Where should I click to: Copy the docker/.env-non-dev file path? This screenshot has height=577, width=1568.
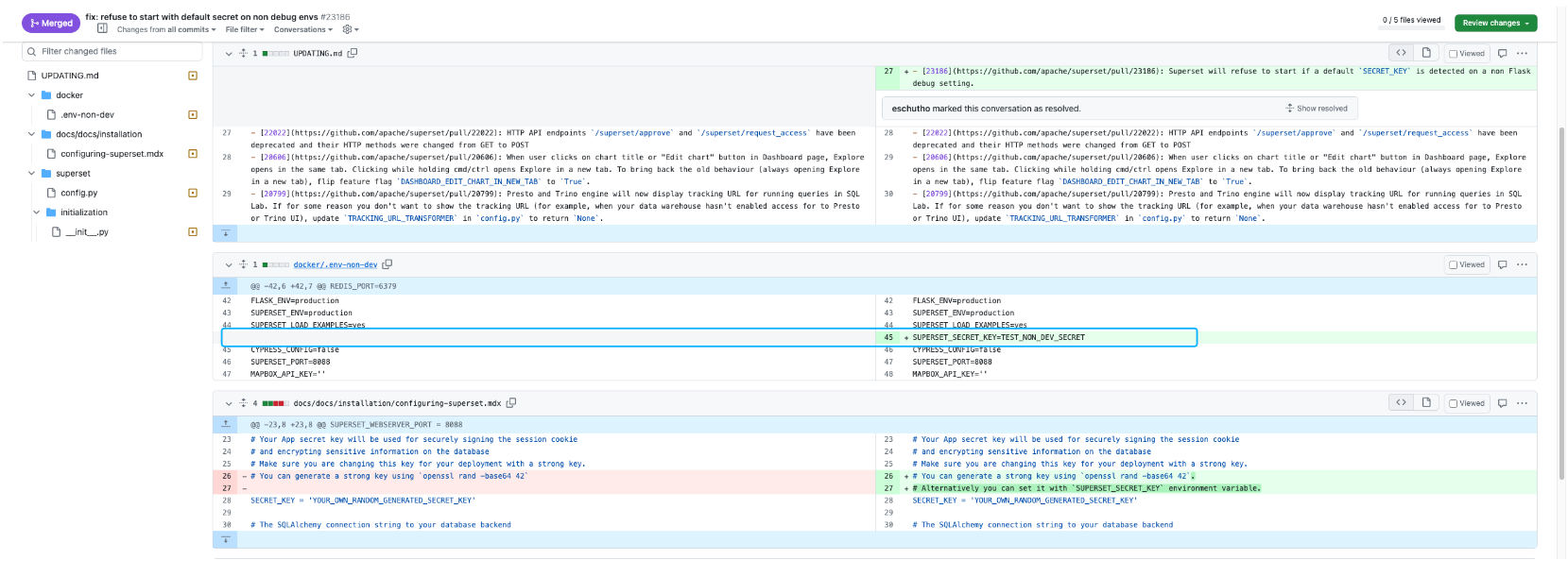point(387,265)
